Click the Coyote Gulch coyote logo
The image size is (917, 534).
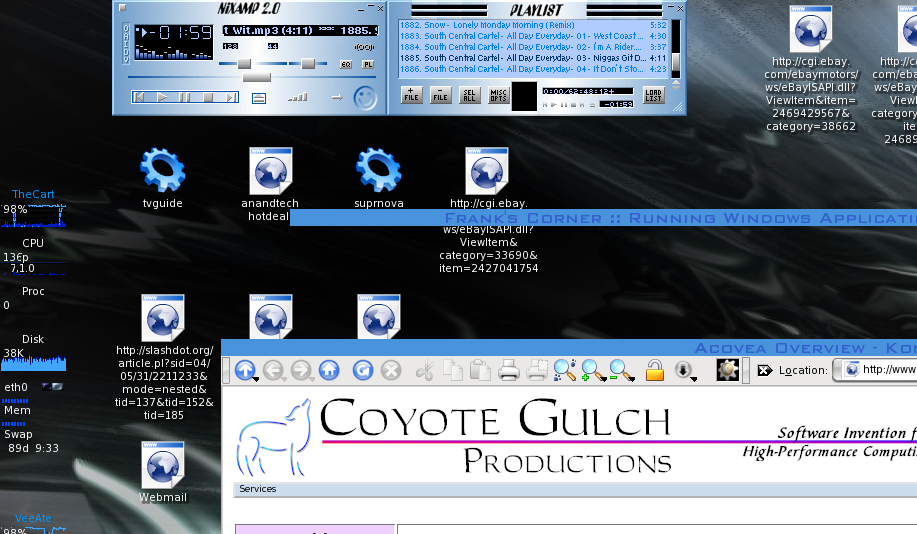(x=274, y=437)
